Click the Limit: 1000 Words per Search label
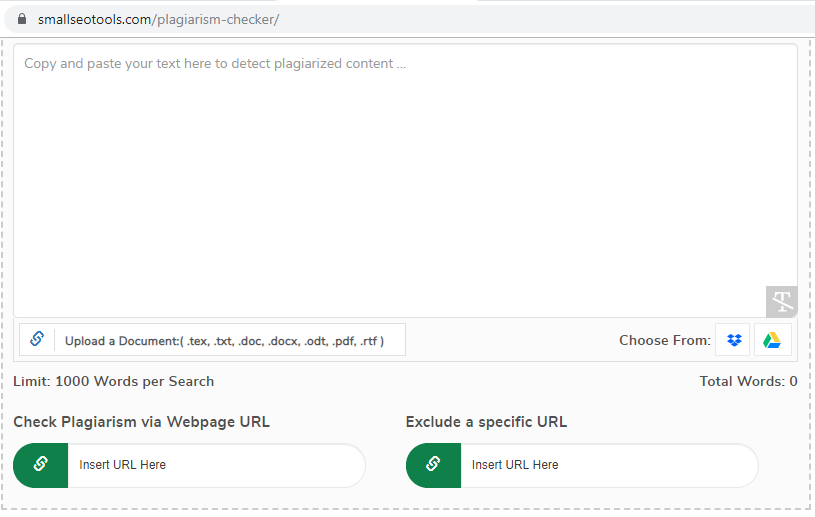This screenshot has width=815, height=517. 114,381
